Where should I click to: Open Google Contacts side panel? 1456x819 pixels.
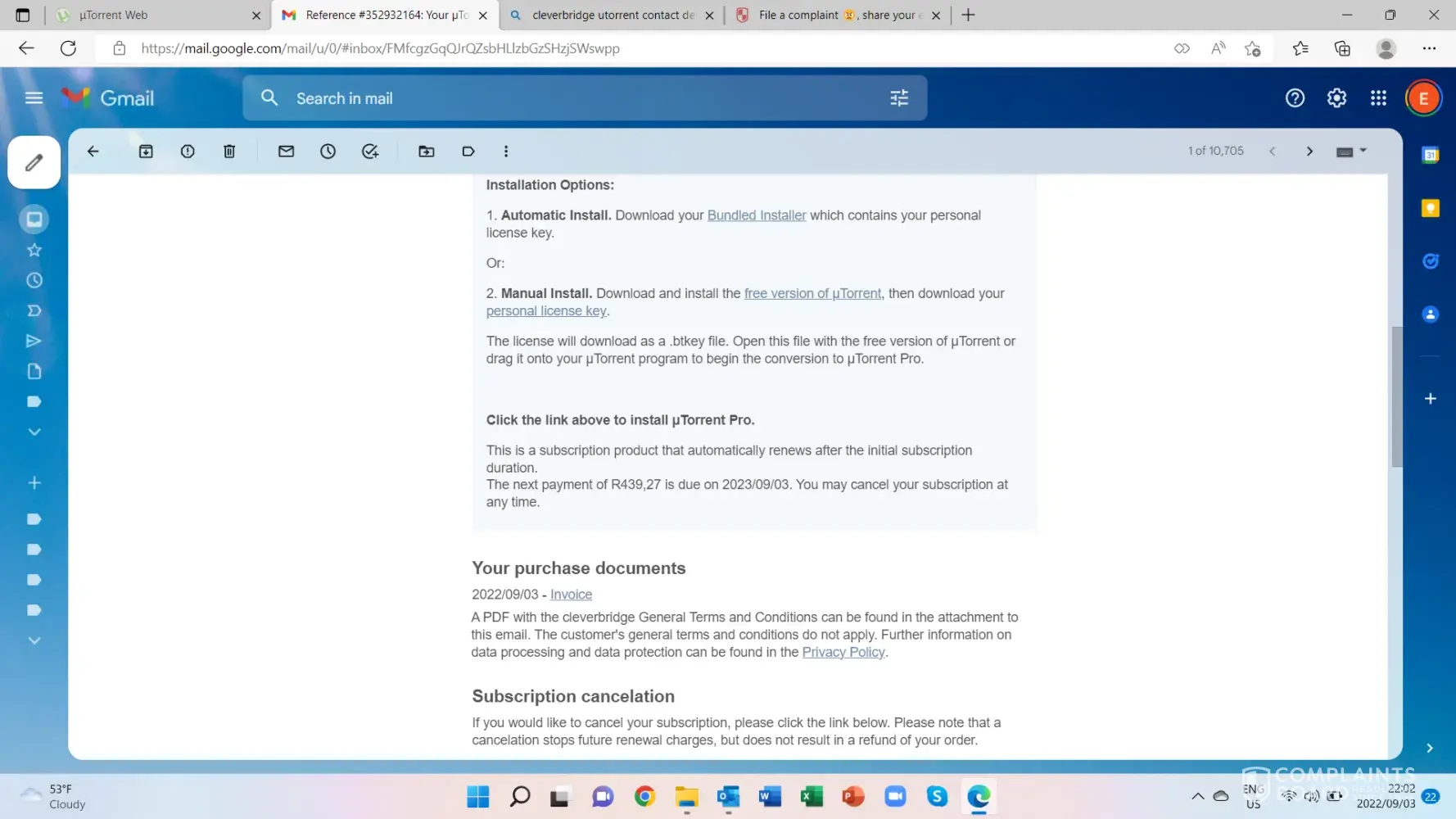point(1431,314)
